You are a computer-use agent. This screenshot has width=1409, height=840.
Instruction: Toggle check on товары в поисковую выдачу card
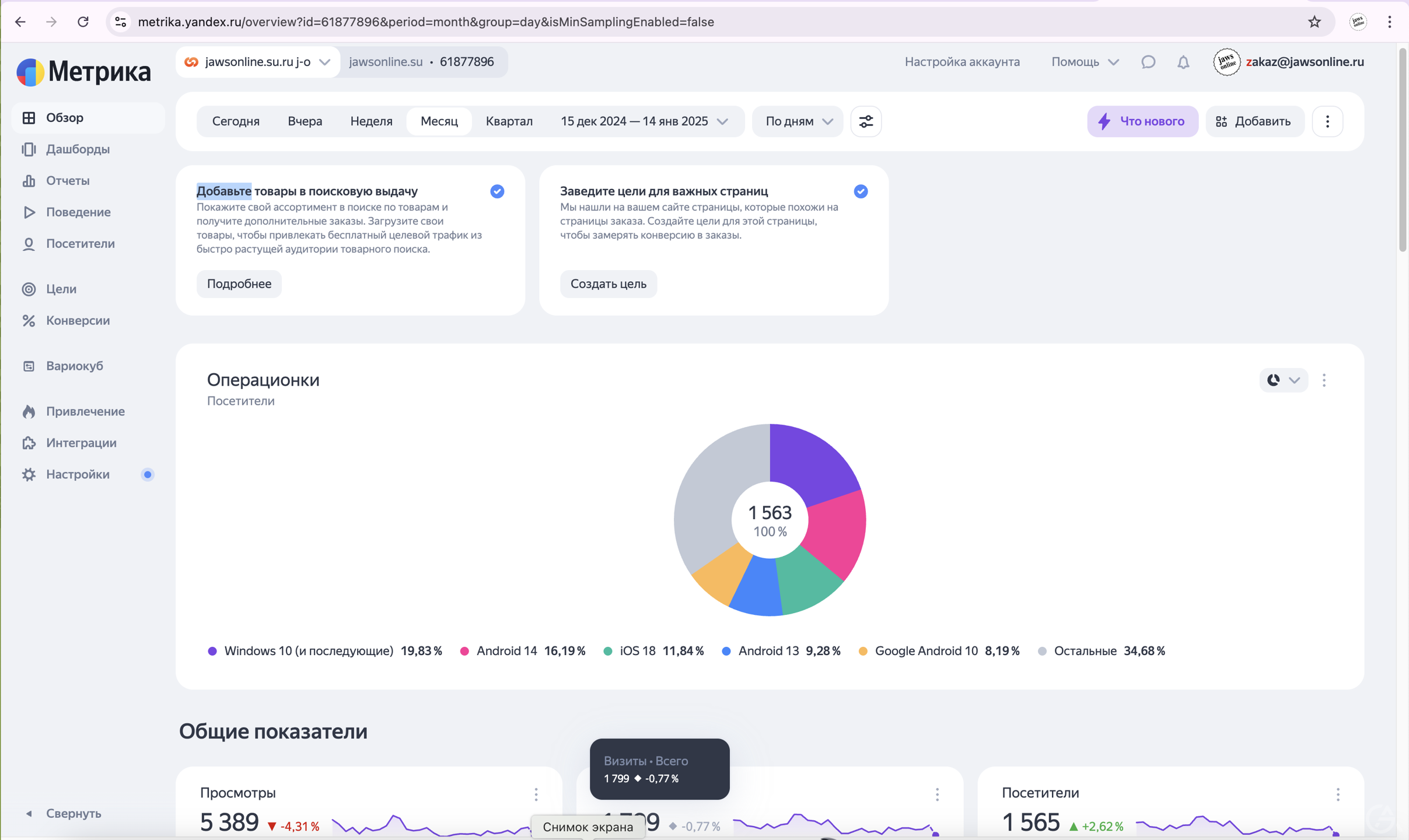[x=497, y=191]
